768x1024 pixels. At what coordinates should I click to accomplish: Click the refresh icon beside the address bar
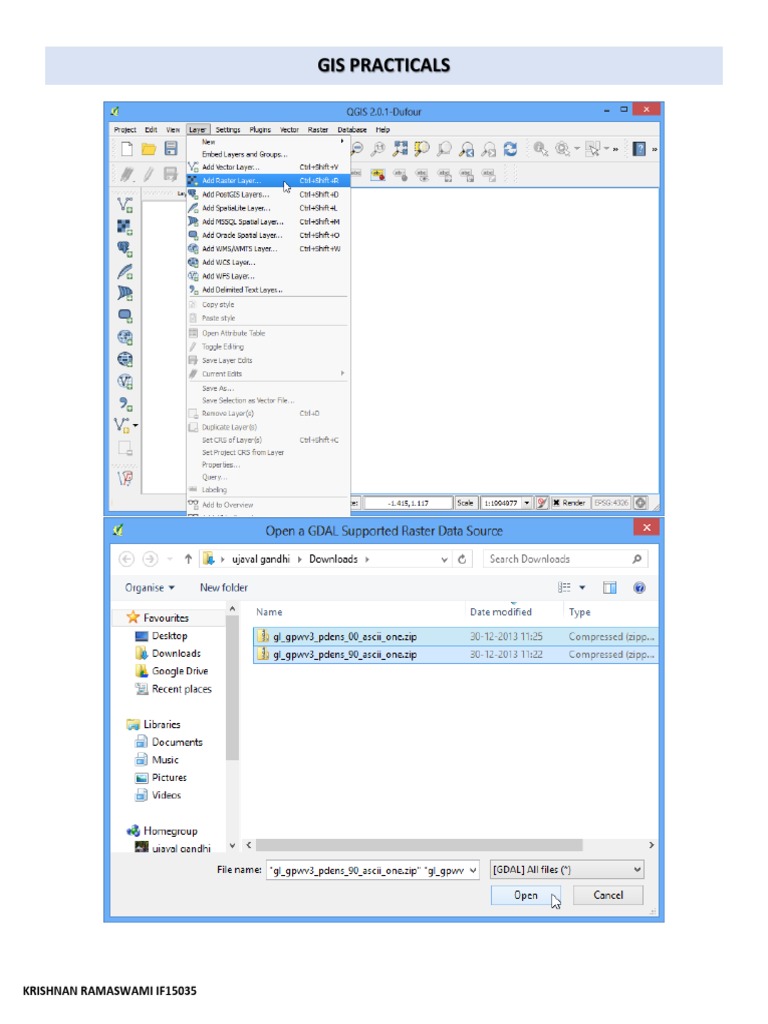pyautogui.click(x=462, y=559)
